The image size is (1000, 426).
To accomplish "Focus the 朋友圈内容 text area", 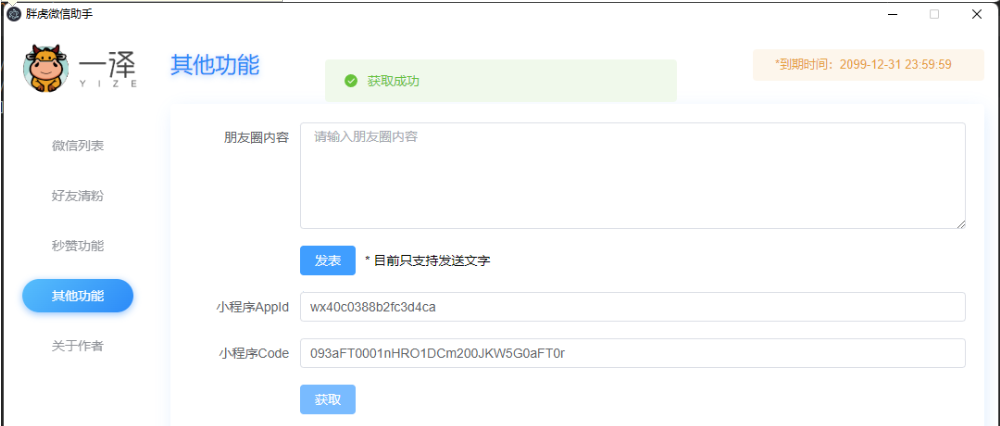I will 632,176.
